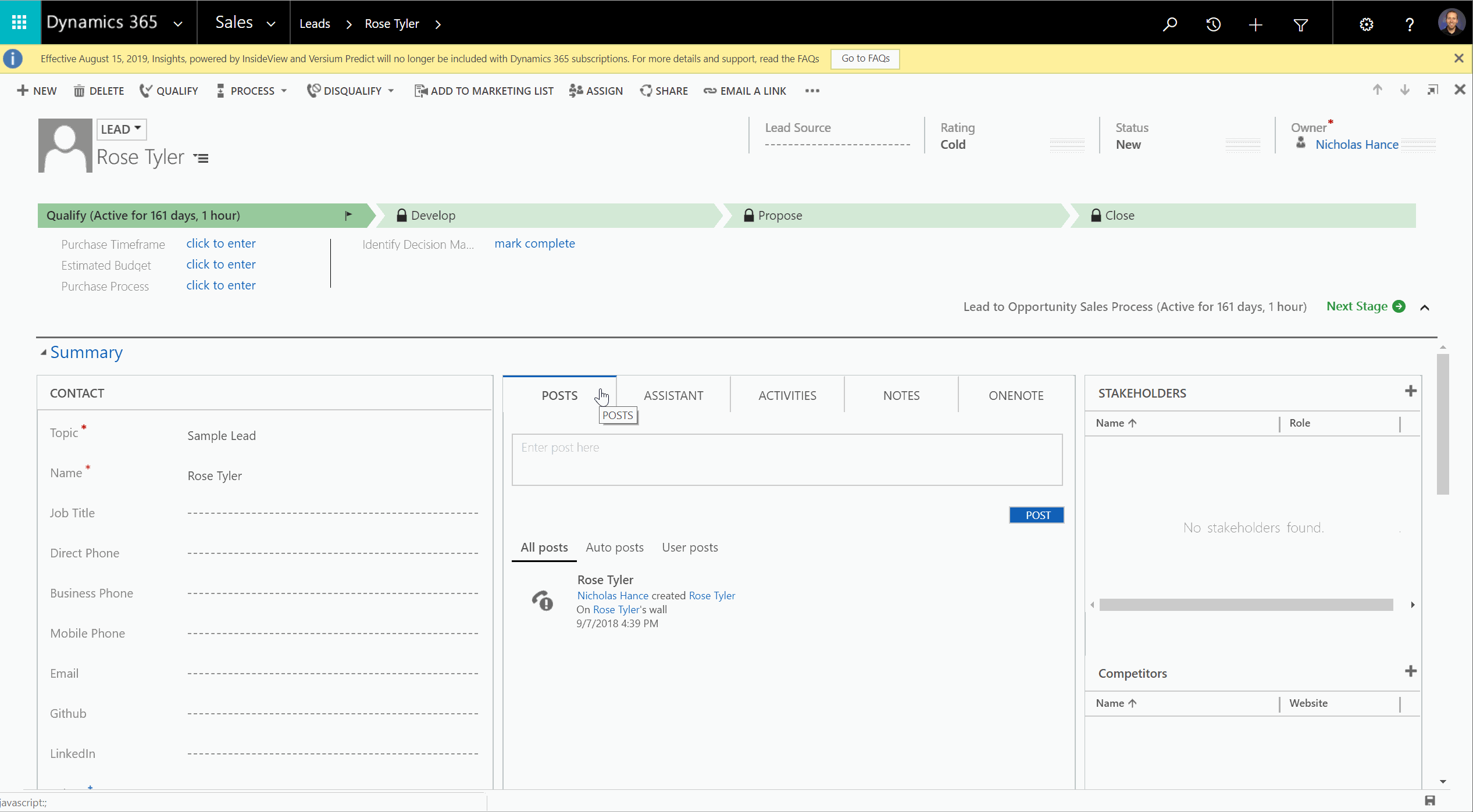The image size is (1473, 812).
Task: Collapse the business process flow chevron
Action: (1424, 307)
